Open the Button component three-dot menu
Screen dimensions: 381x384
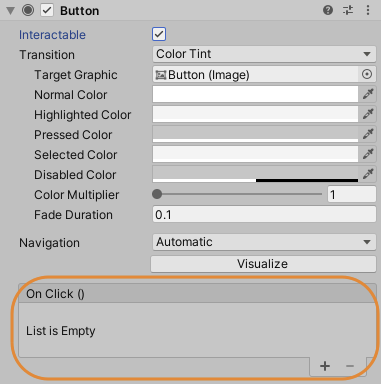click(368, 10)
